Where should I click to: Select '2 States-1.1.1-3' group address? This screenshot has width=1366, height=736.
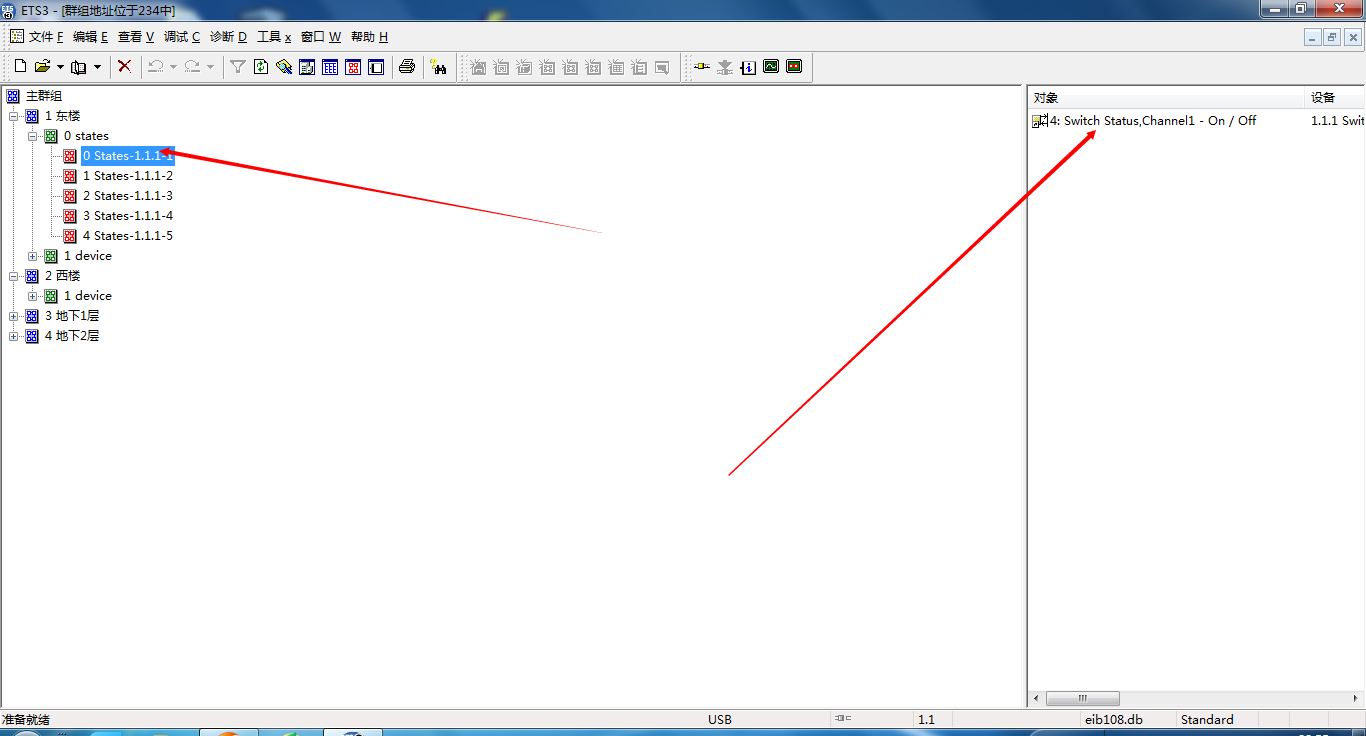tap(127, 196)
